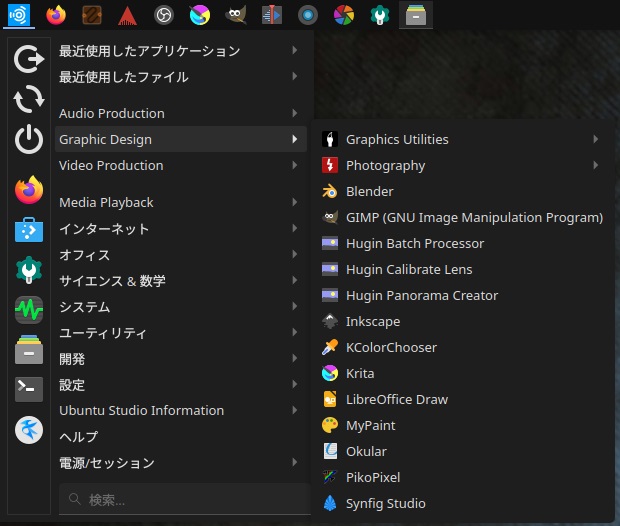Image resolution: width=620 pixels, height=526 pixels.
Task: Launch Hugin Calibrate Lens
Action: pos(463,269)
